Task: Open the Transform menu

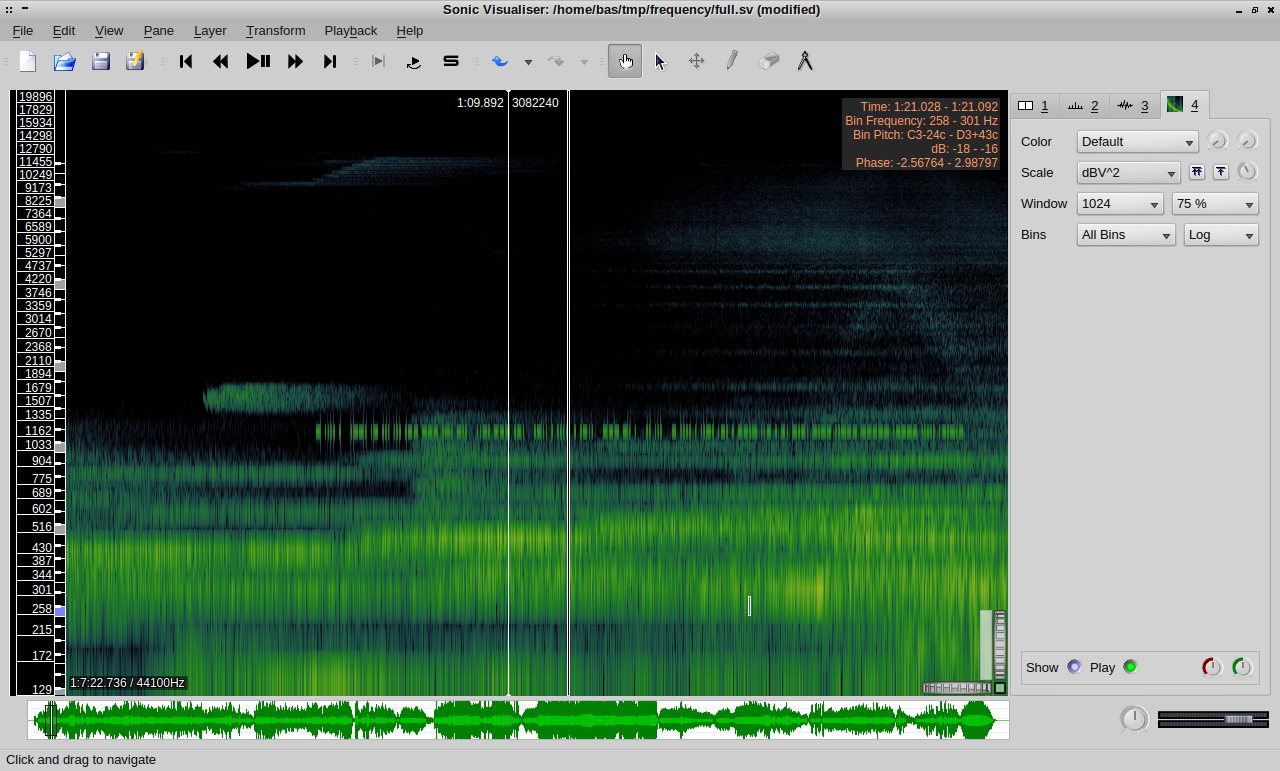Action: click(x=275, y=31)
